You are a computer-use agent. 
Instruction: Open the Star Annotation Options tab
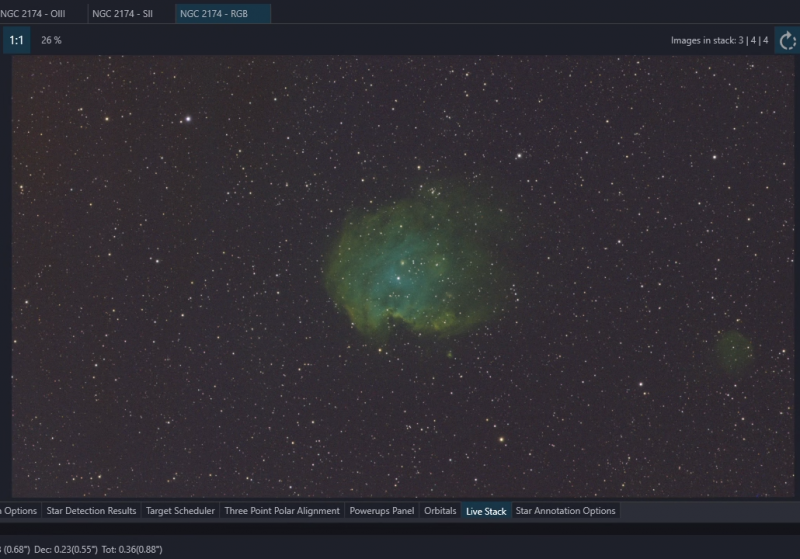tap(565, 511)
